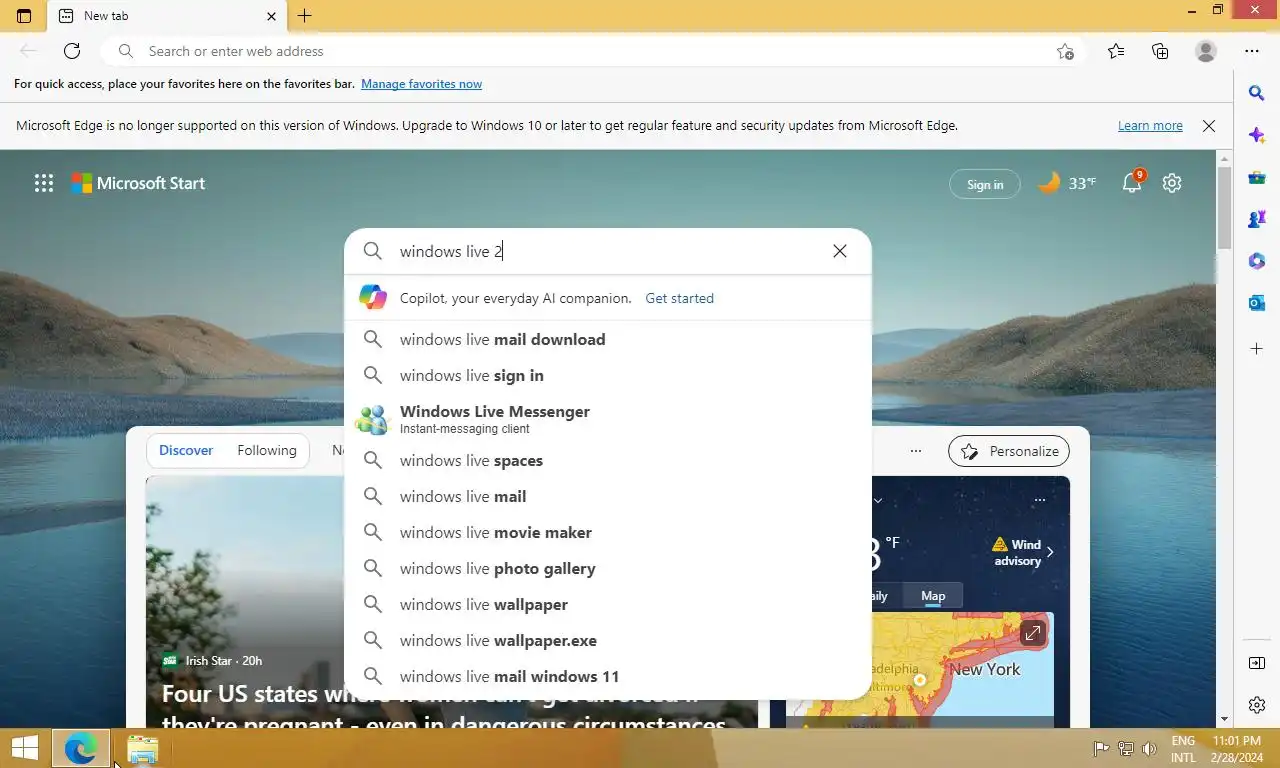Screen dimensions: 1280x768
Task: Expand the weather map
Action: click(x=1033, y=633)
